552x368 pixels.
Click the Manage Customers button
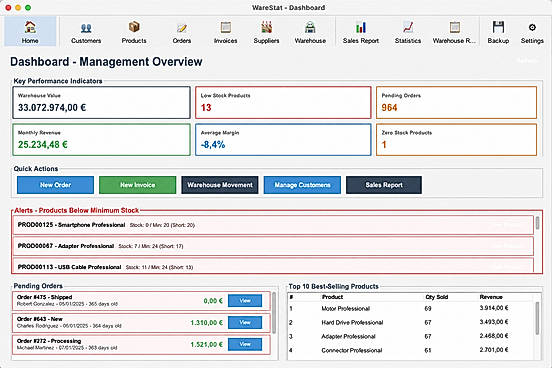tap(302, 185)
